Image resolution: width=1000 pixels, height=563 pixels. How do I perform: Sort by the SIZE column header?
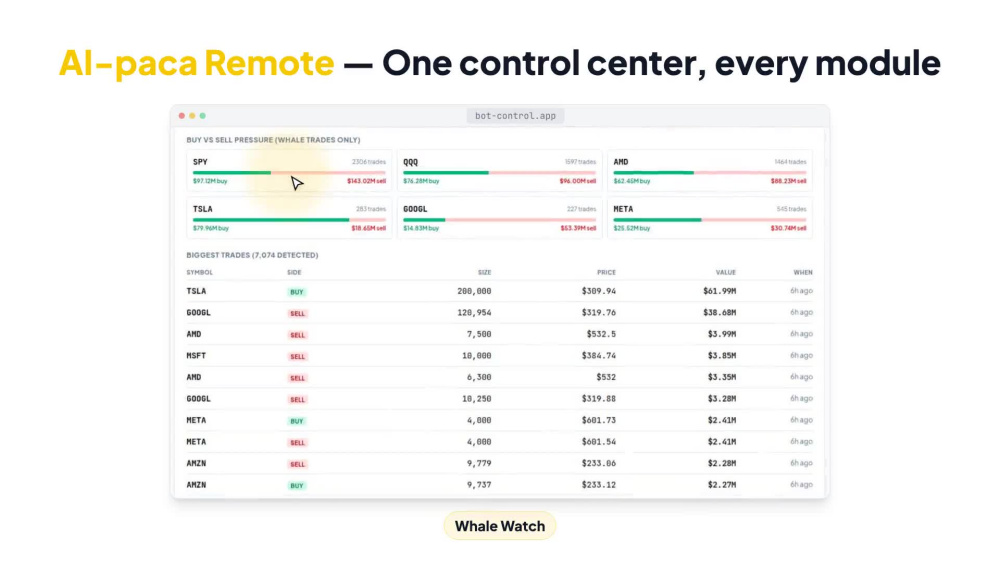point(485,272)
